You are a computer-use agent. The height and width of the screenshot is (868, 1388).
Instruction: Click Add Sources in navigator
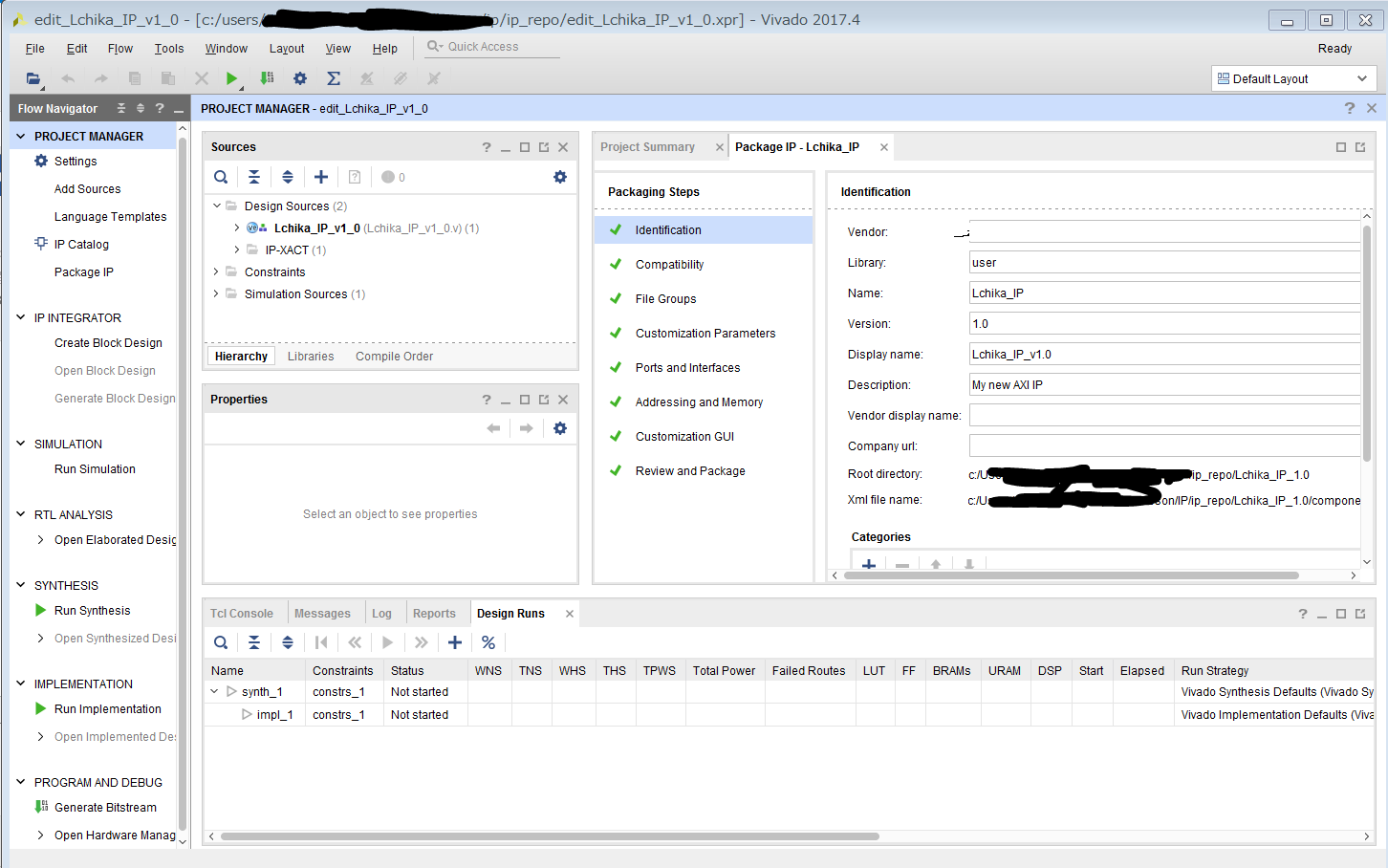[x=87, y=189]
